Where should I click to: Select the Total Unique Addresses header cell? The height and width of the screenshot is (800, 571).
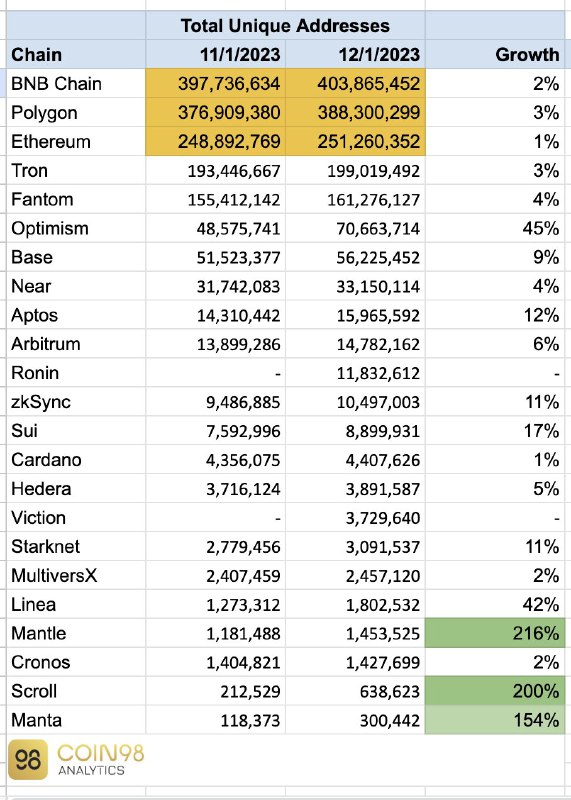(x=285, y=26)
